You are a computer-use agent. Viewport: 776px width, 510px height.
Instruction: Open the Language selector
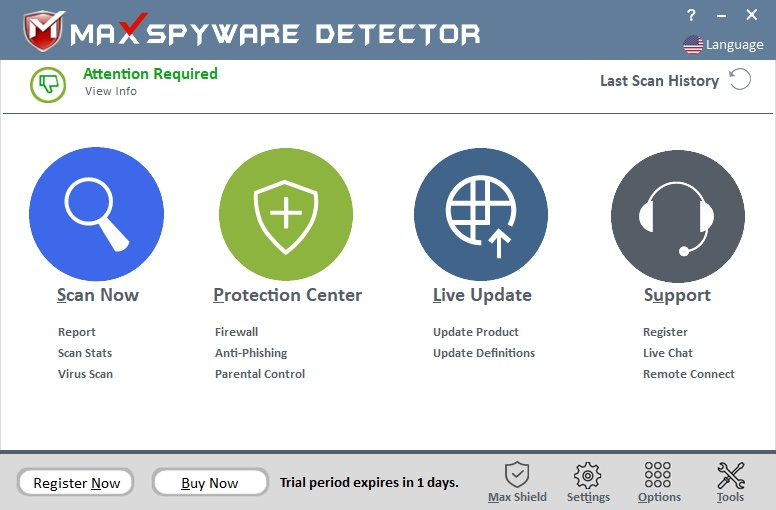[722, 45]
